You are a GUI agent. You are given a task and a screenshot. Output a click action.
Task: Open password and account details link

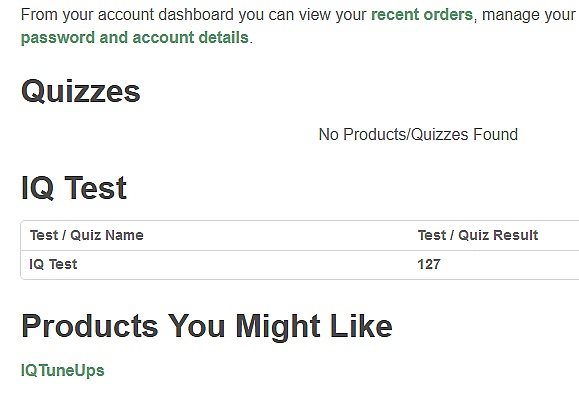click(x=135, y=38)
